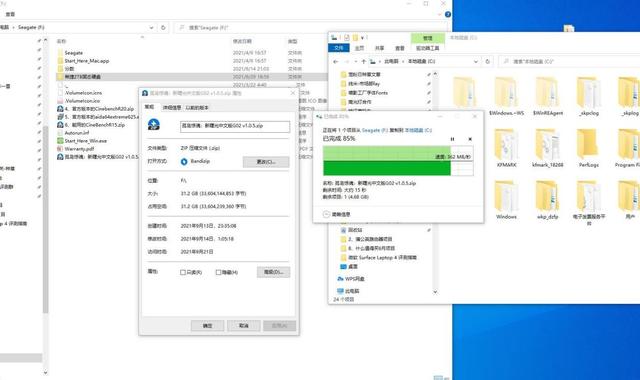Image resolution: width=640 pixels, height=380 pixels.
Task: Click the file name field in properties
Action: [x=235, y=126]
